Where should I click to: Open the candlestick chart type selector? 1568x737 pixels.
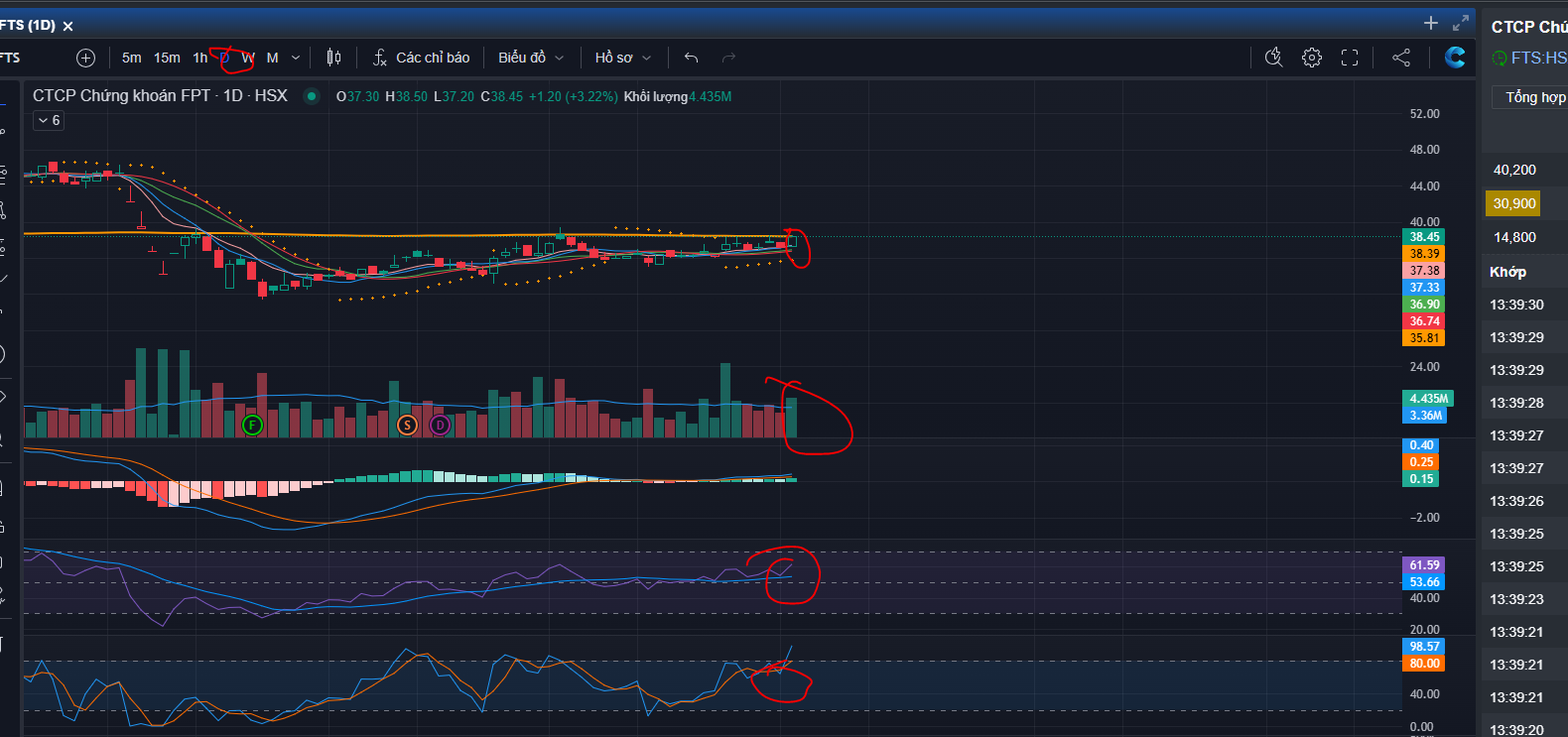tap(333, 58)
